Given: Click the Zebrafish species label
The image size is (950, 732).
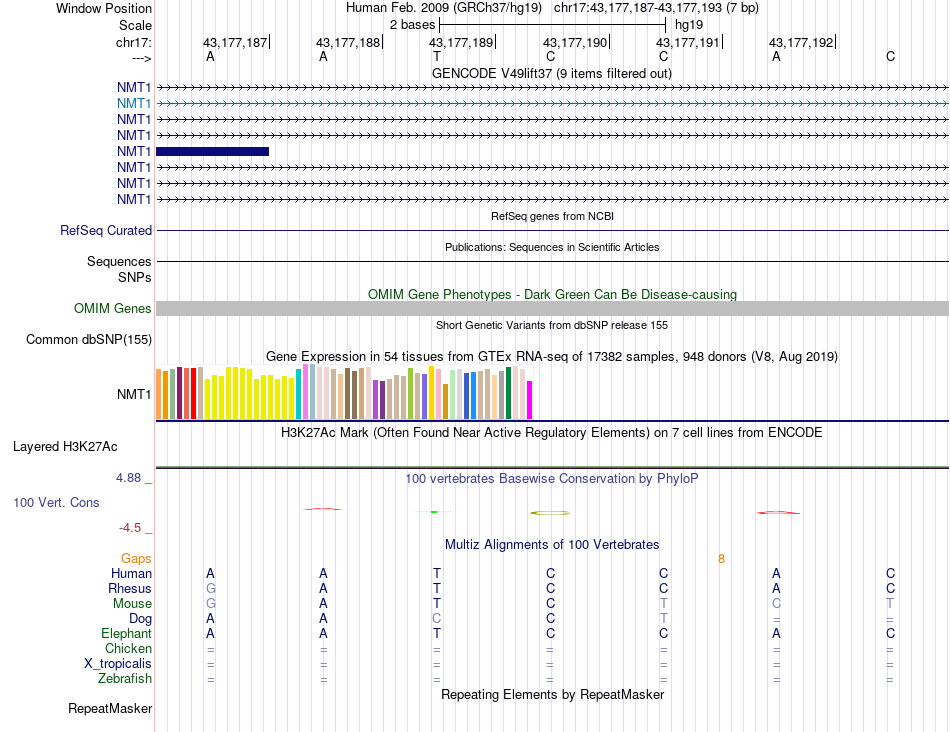Looking at the screenshot, I should [125, 679].
